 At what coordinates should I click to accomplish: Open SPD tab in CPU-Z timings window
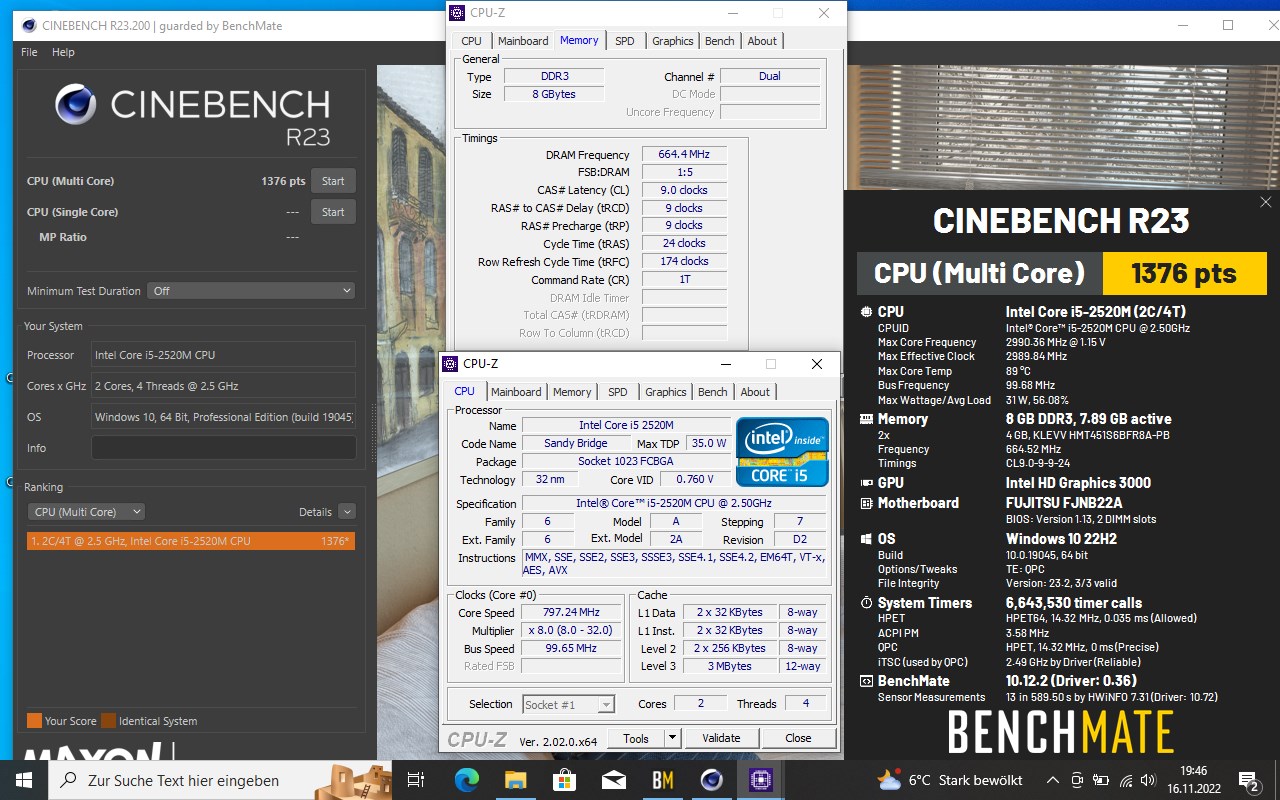click(624, 41)
